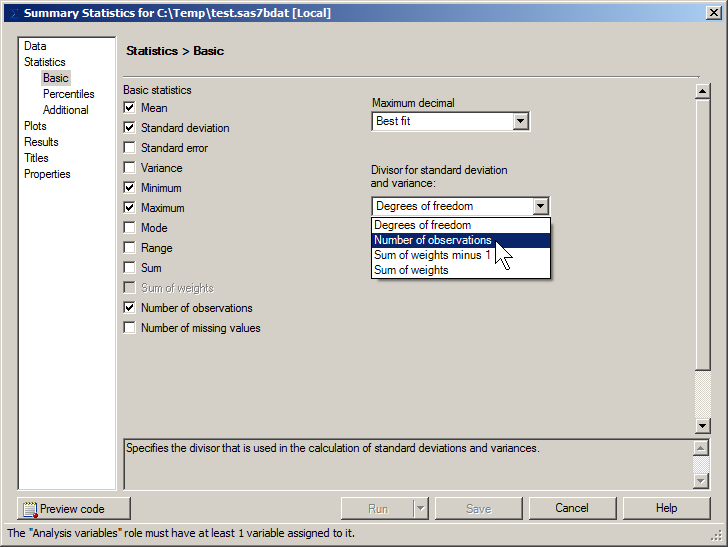The image size is (728, 547).
Task: Click the SAS title bar icon
Action: click(13, 13)
